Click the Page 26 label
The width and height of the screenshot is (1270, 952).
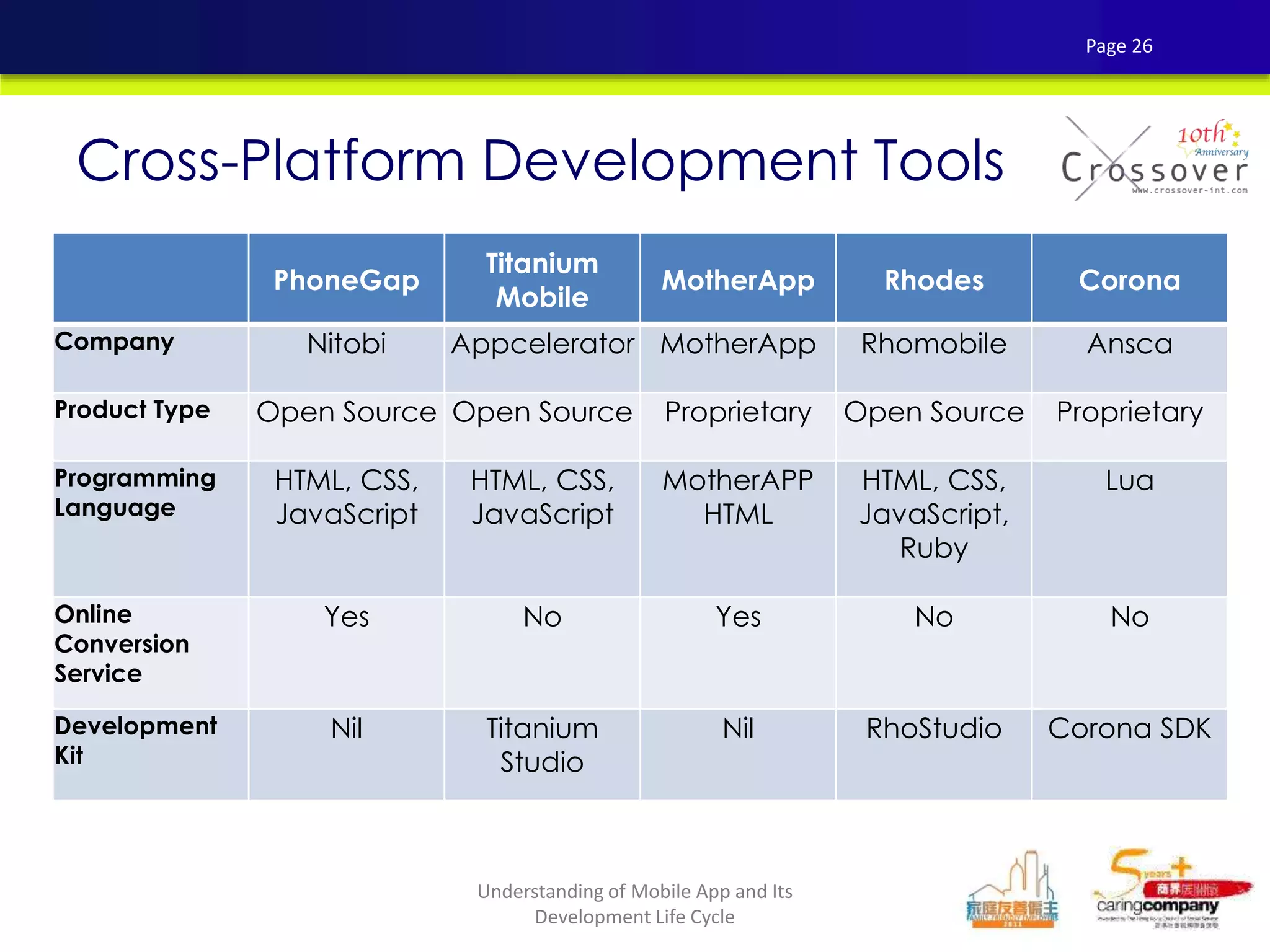click(1119, 46)
